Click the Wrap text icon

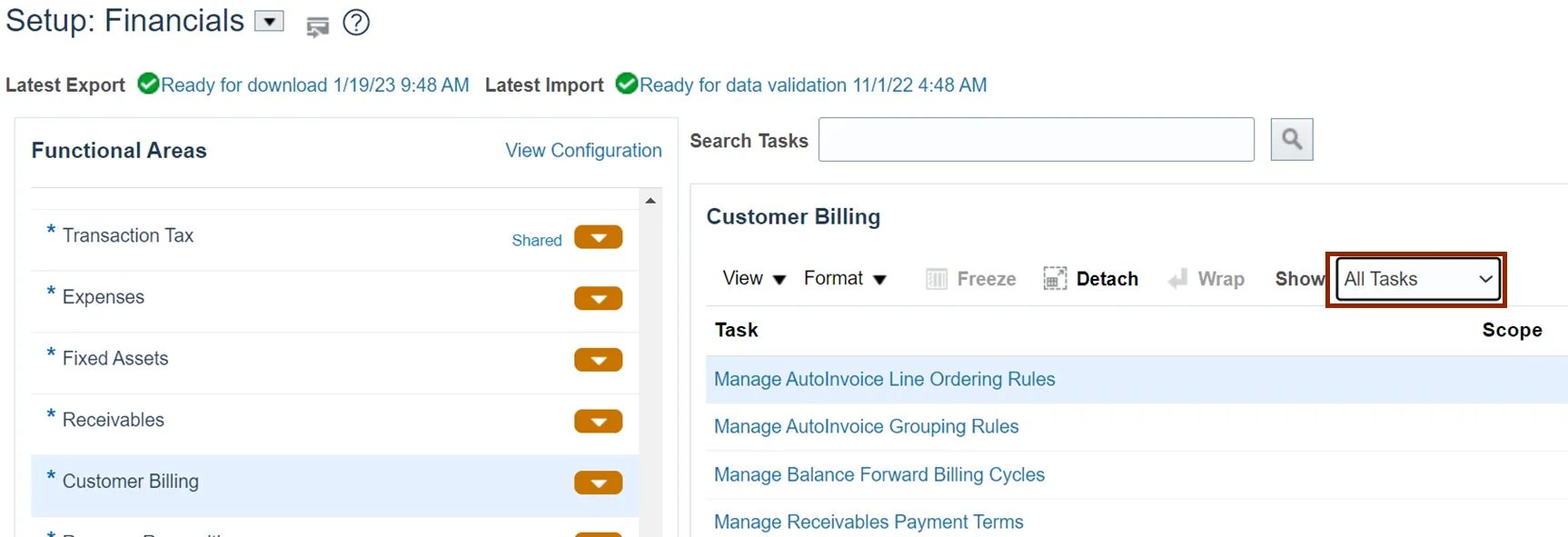click(1178, 279)
